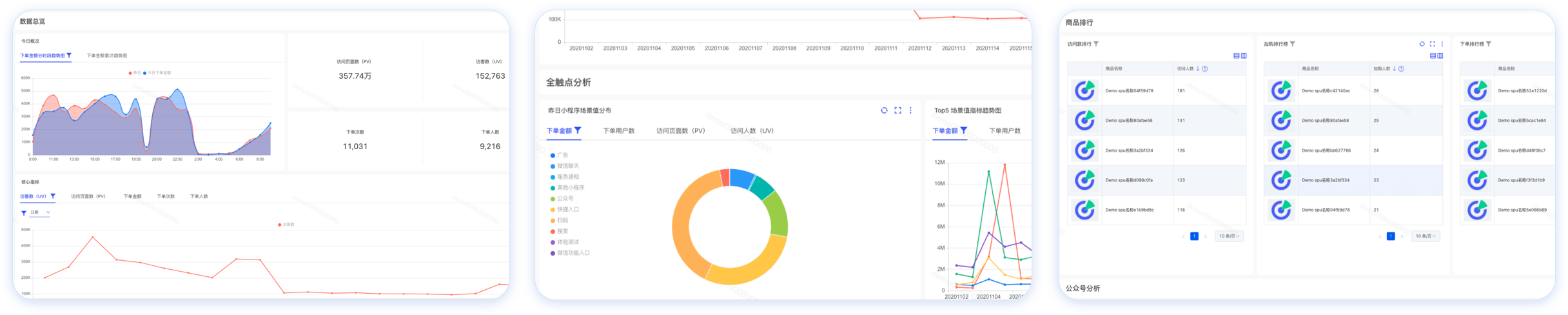Open more options menu for 昨日小程序场景值分布
The image size is (1568, 315).
pyautogui.click(x=910, y=110)
